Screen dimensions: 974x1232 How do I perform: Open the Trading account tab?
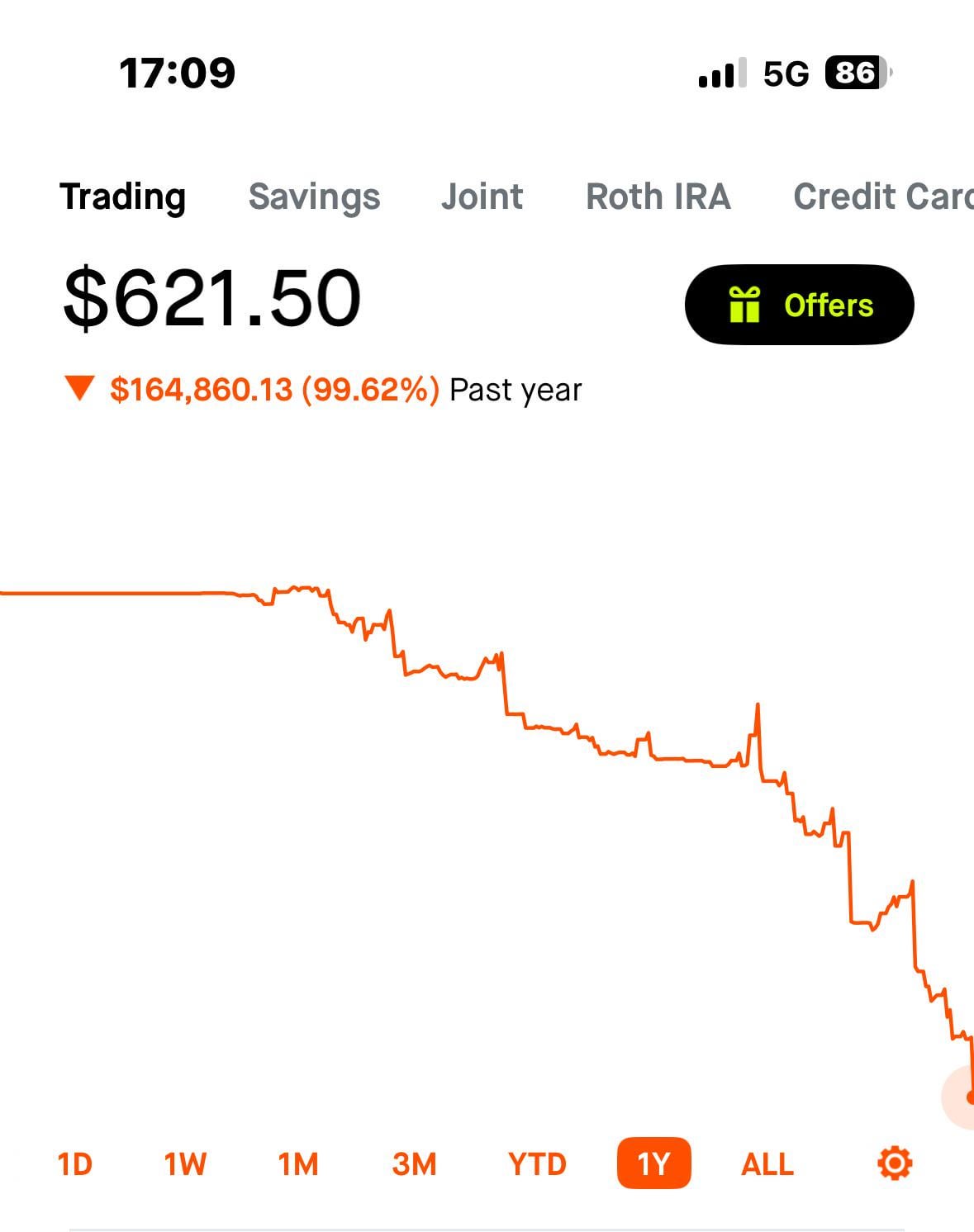(122, 197)
